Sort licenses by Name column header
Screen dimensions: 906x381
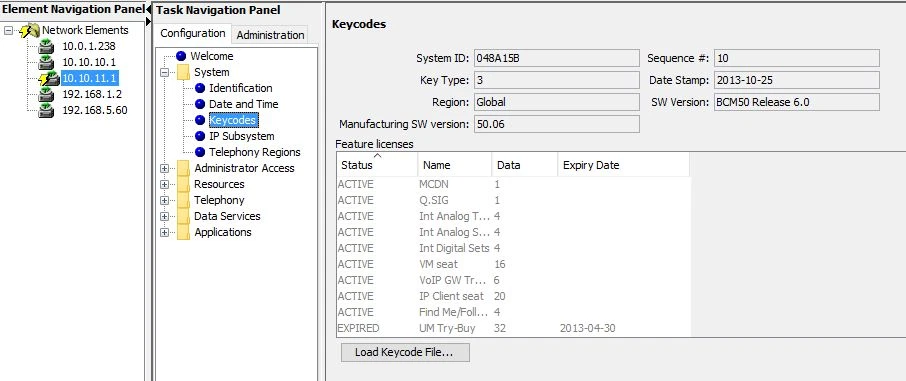[455, 165]
